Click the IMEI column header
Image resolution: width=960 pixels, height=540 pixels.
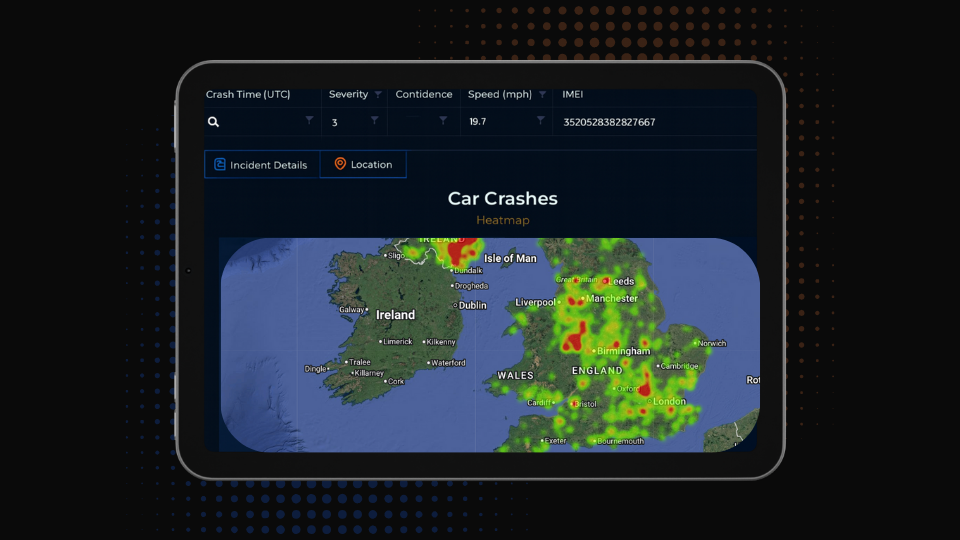[x=572, y=95]
